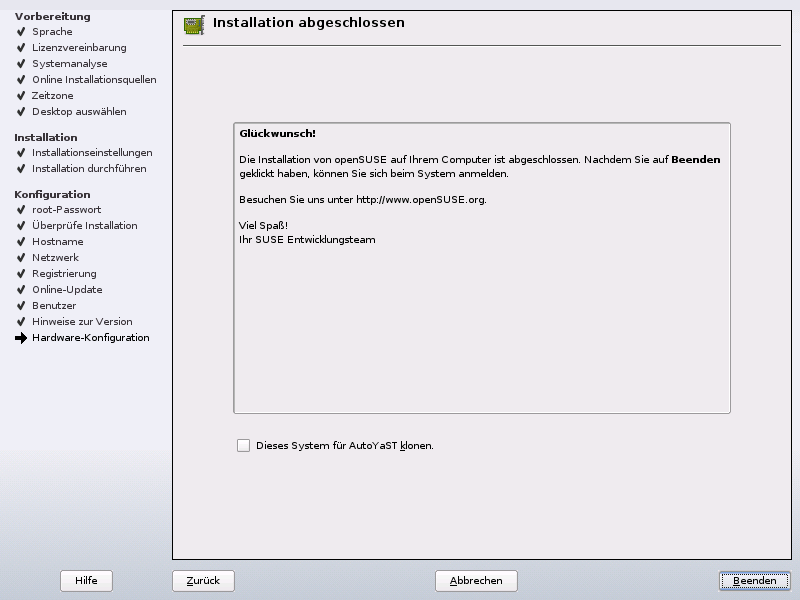This screenshot has height=600, width=800.
Task: Select the Überprüfe Installation step label
Action: pyautogui.click(x=84, y=226)
